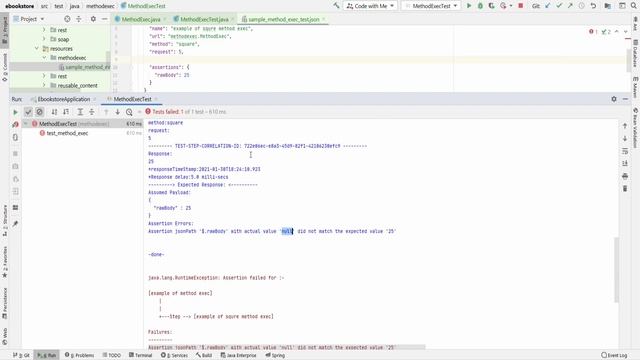The height and width of the screenshot is (360, 640).
Task: Collapse the methodexec folder in tree
Action: [44, 58]
